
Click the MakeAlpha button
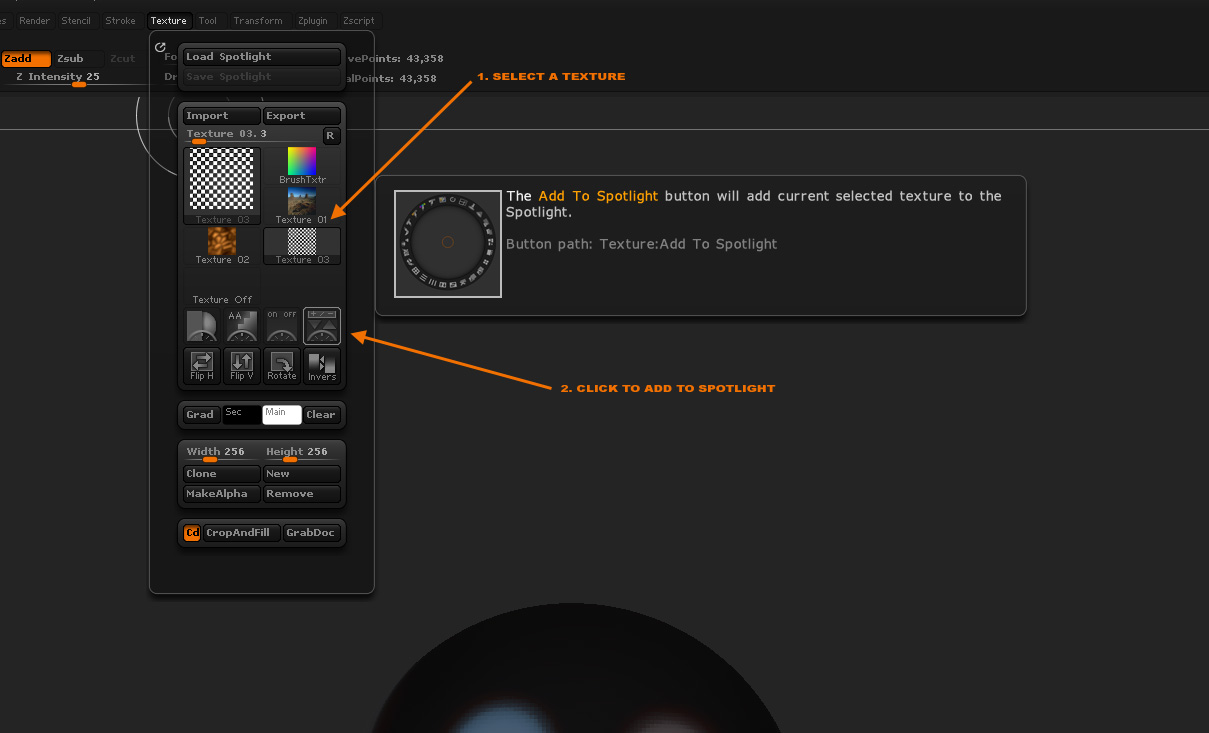(x=220, y=493)
